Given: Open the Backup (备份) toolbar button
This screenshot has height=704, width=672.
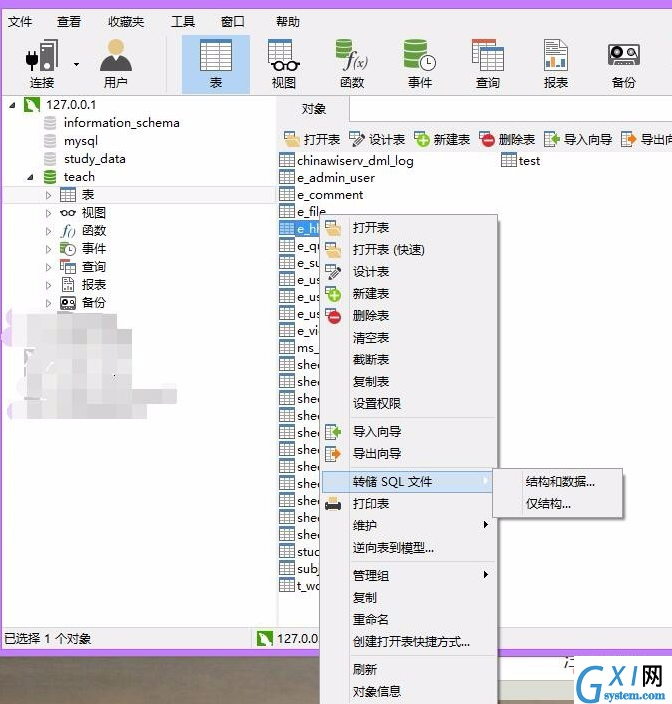Looking at the screenshot, I should (624, 64).
